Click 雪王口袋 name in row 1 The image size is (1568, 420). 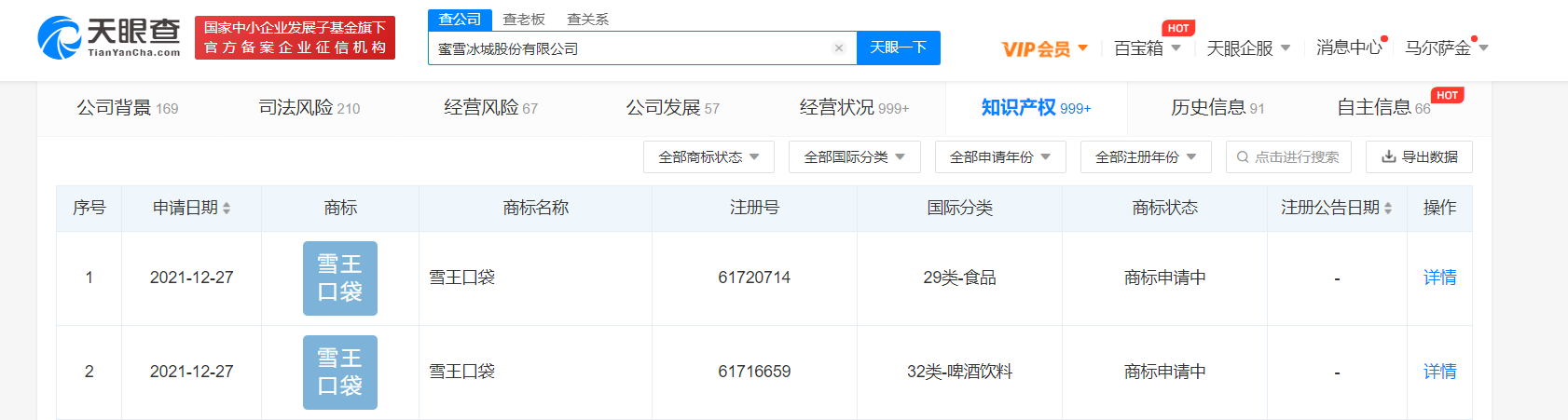(461, 278)
